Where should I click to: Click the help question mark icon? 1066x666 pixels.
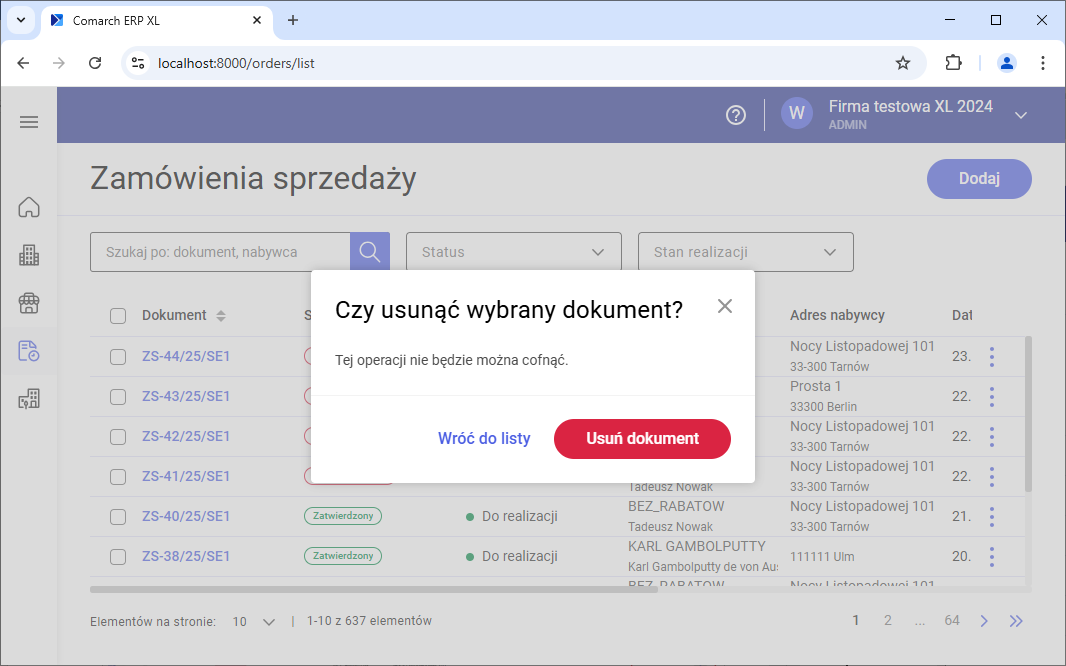735,115
